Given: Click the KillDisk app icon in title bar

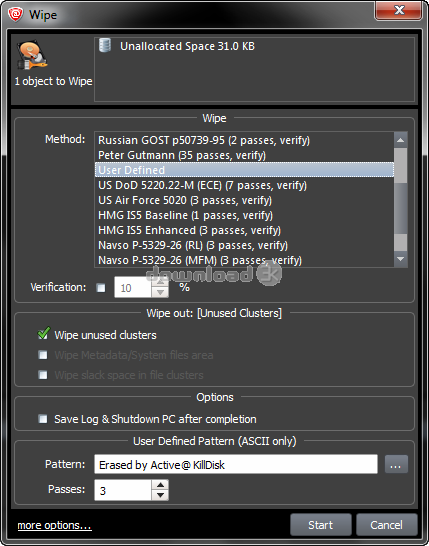Looking at the screenshot, I should 15,15.
